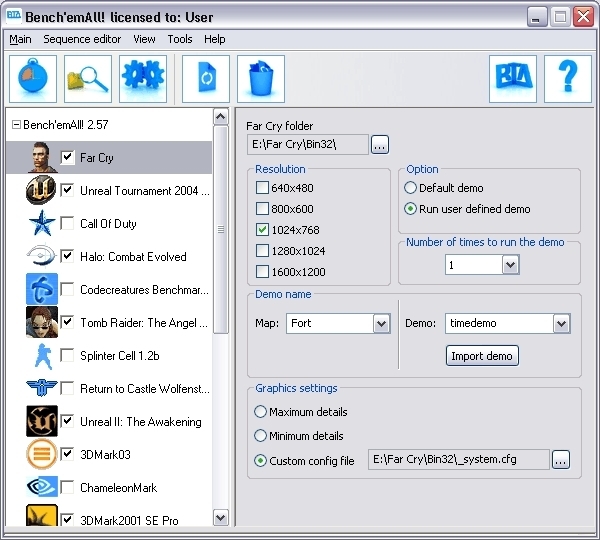Screen dimensions: 600x540
Task: Select the Run user defined demo option
Action: (410, 209)
